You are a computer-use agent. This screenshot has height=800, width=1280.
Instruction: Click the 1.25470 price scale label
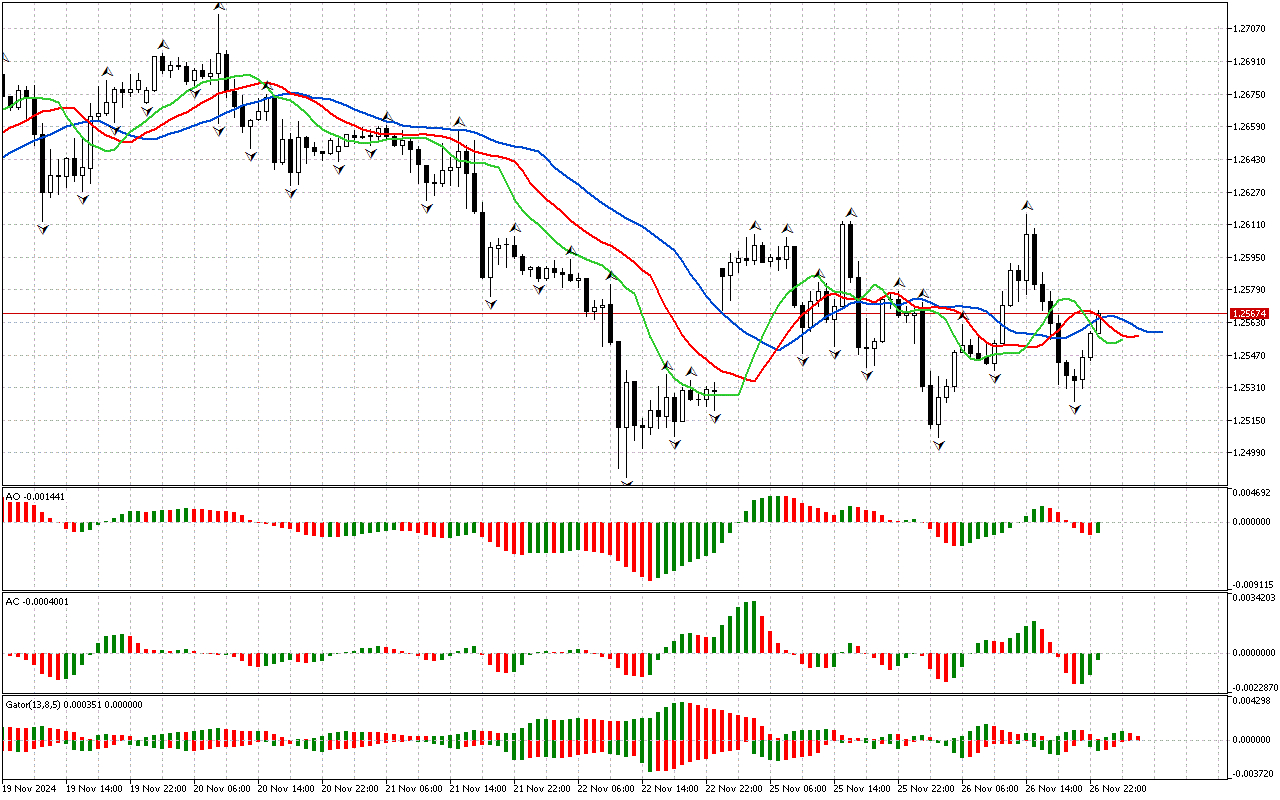click(1251, 356)
